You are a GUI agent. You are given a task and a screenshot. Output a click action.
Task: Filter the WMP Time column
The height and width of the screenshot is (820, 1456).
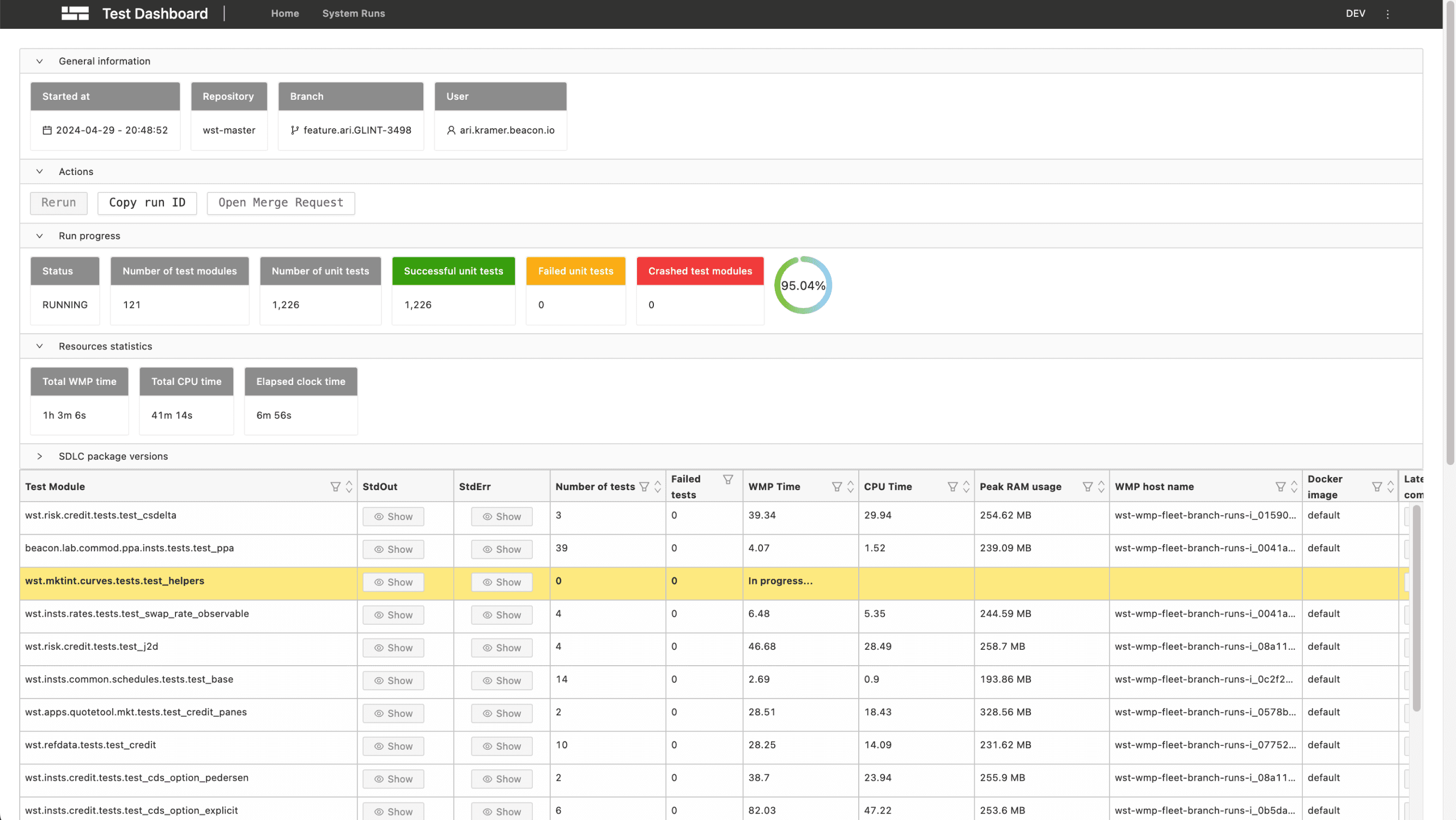coord(837,486)
